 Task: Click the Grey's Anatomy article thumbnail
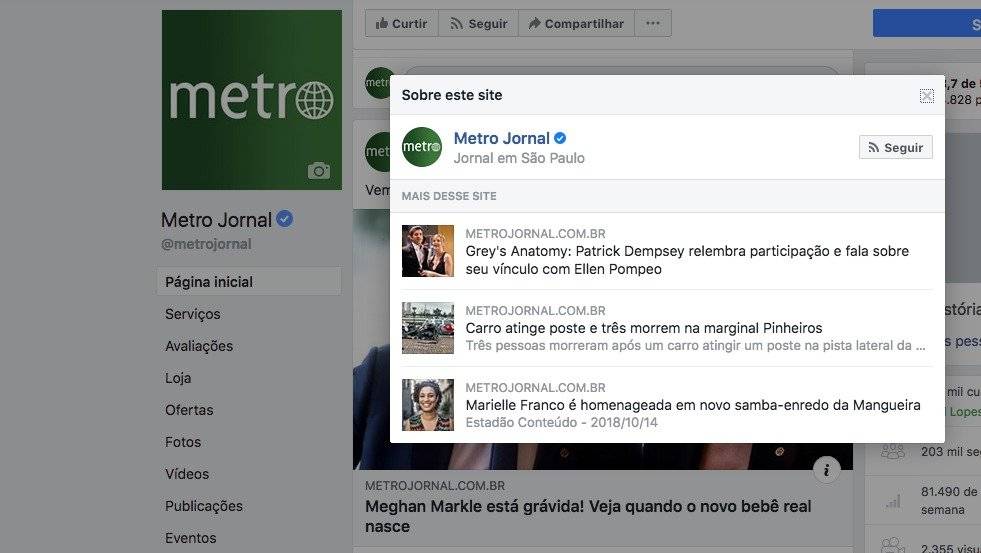(428, 251)
